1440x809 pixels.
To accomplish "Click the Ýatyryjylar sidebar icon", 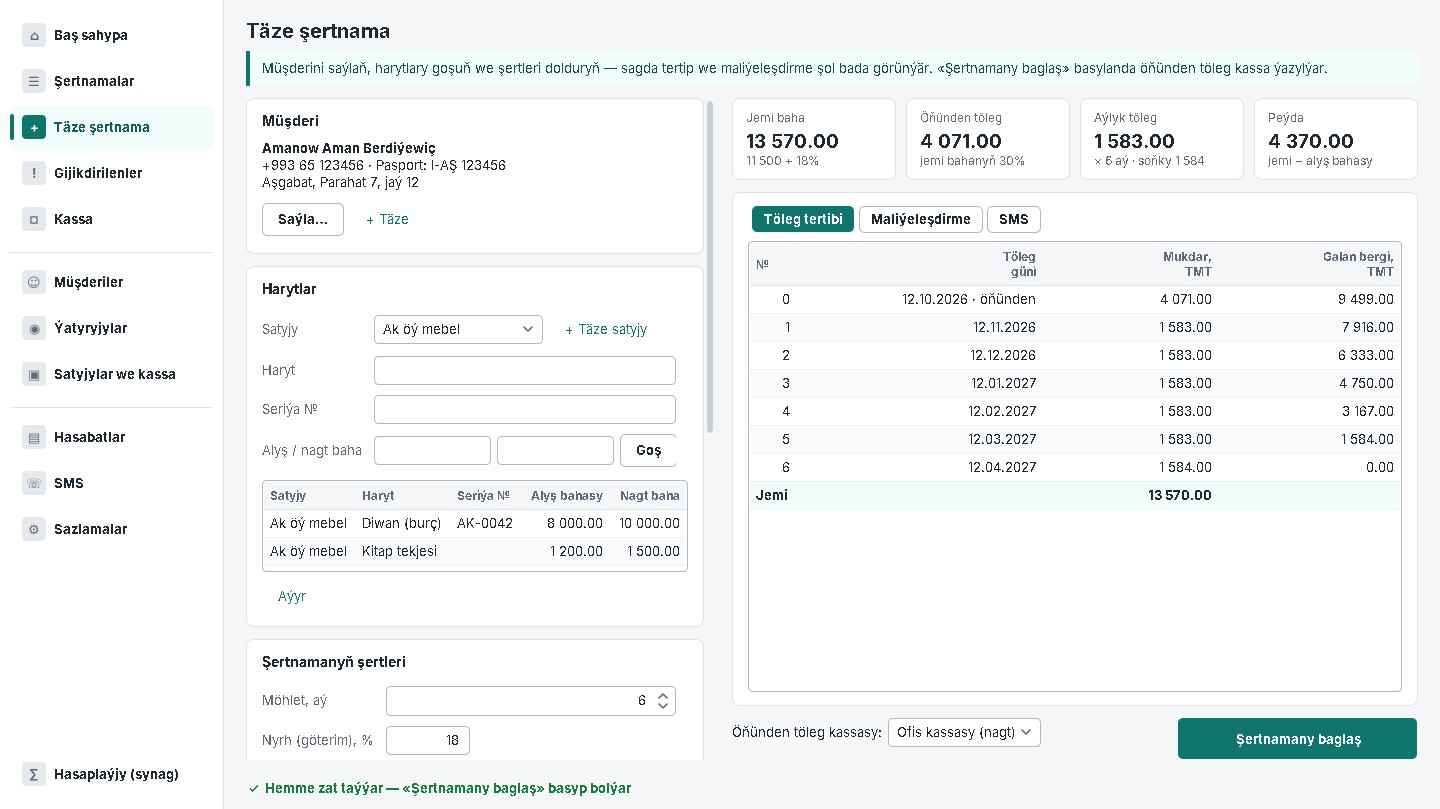I will 34,328.
